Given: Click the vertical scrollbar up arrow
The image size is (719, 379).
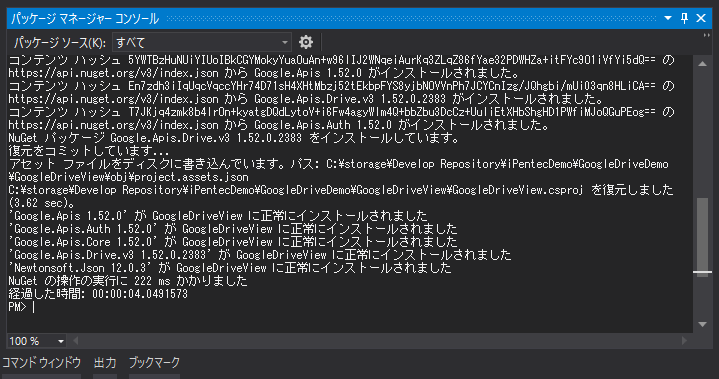Looking at the screenshot, I should [x=702, y=64].
